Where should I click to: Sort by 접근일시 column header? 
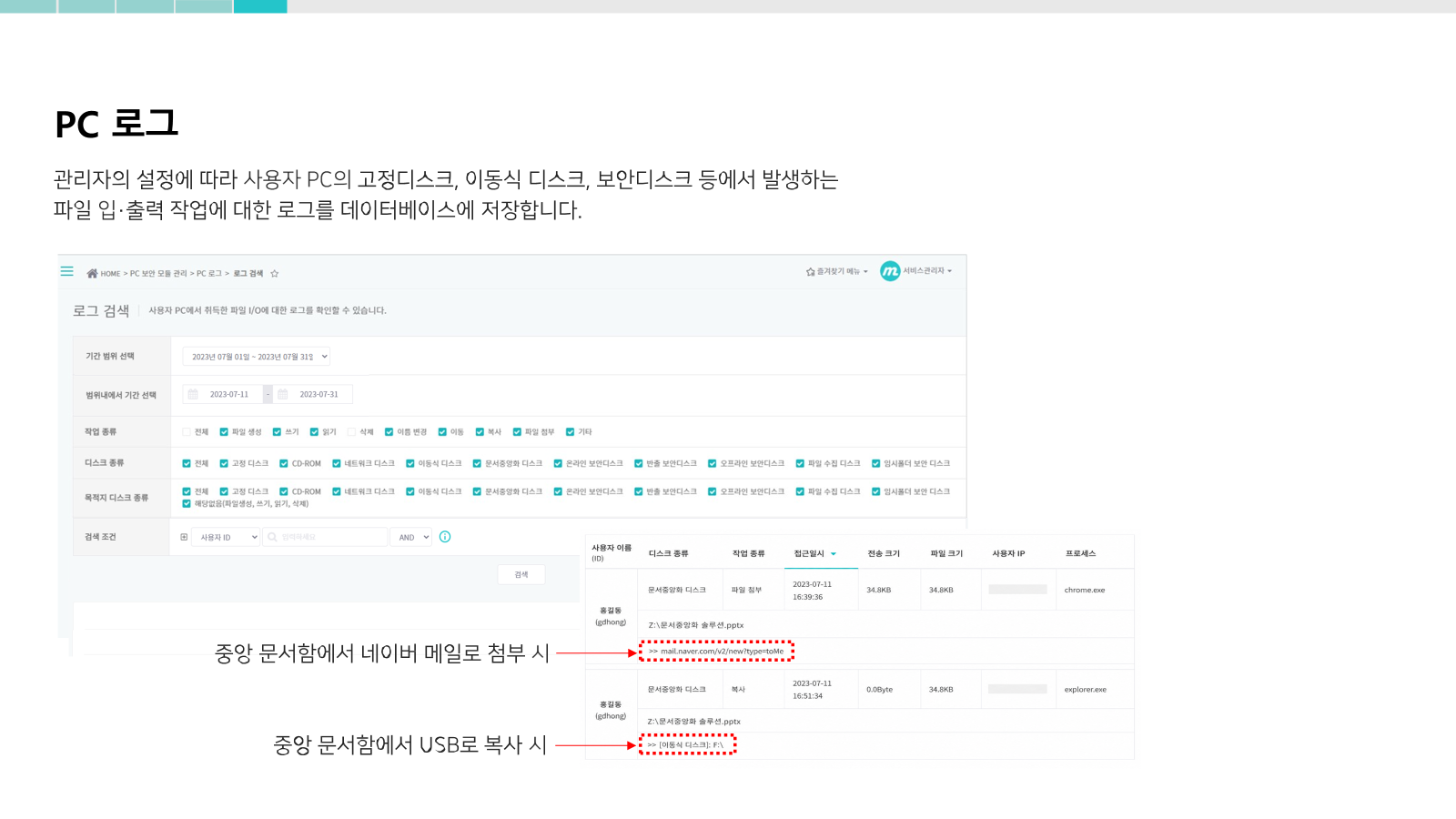coord(809,553)
